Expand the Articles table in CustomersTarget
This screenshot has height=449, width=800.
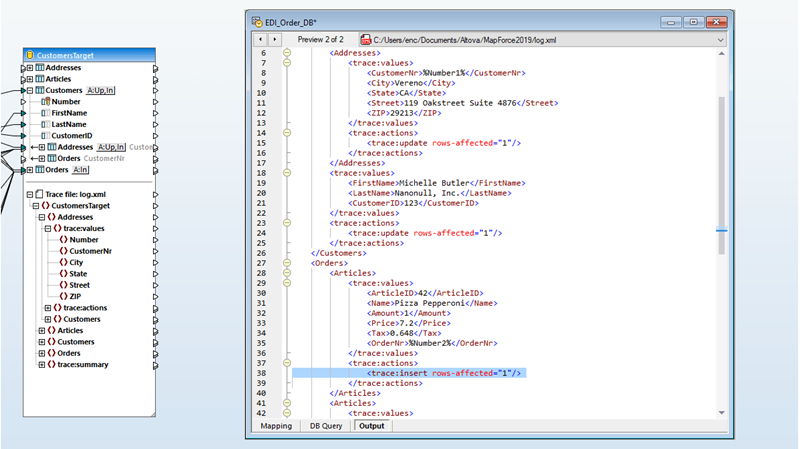(31, 79)
